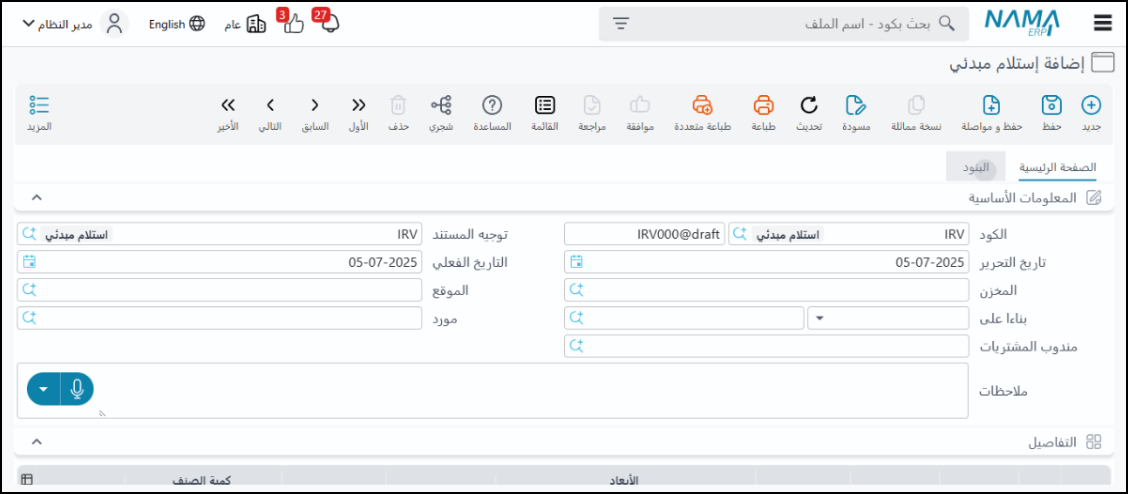Image resolution: width=1128 pixels, height=494 pixels.
Task: Open the Tree view (شجري) icon
Action: [441, 105]
